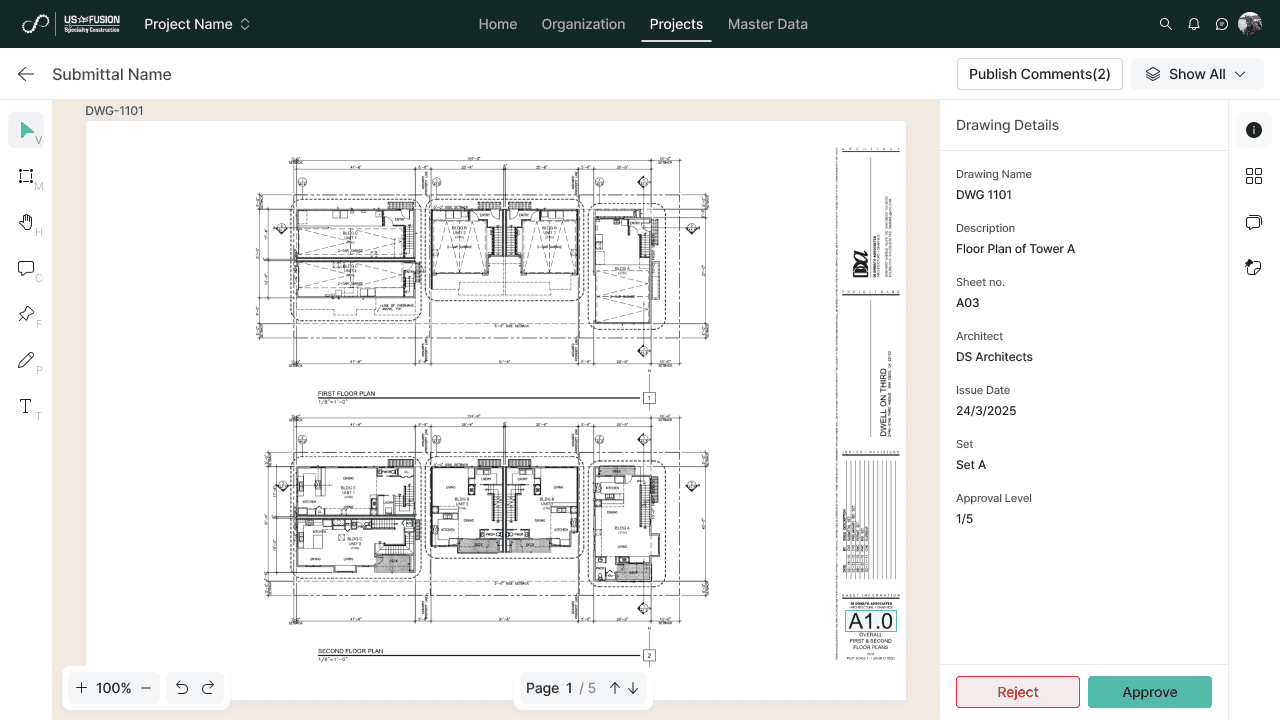Click the current page number field
The height and width of the screenshot is (720, 1280).
point(569,688)
